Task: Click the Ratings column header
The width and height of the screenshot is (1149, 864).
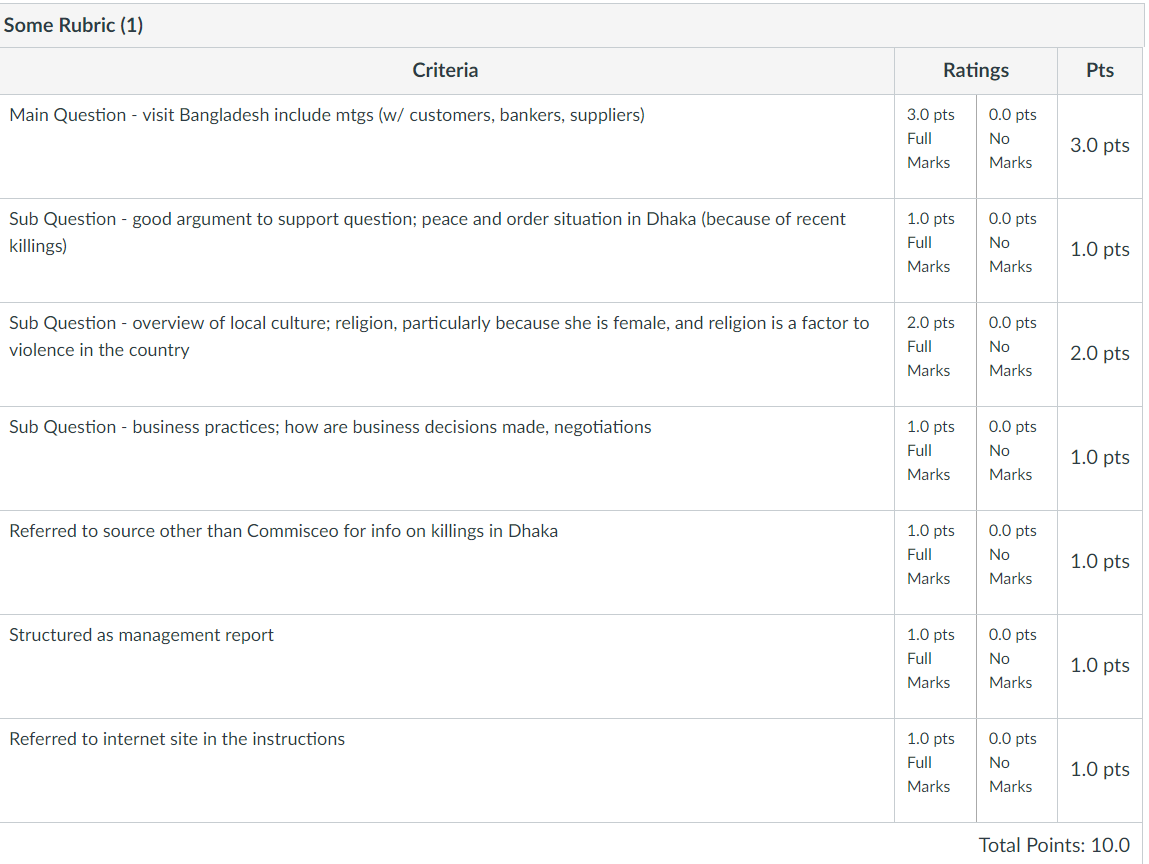Action: 975,70
